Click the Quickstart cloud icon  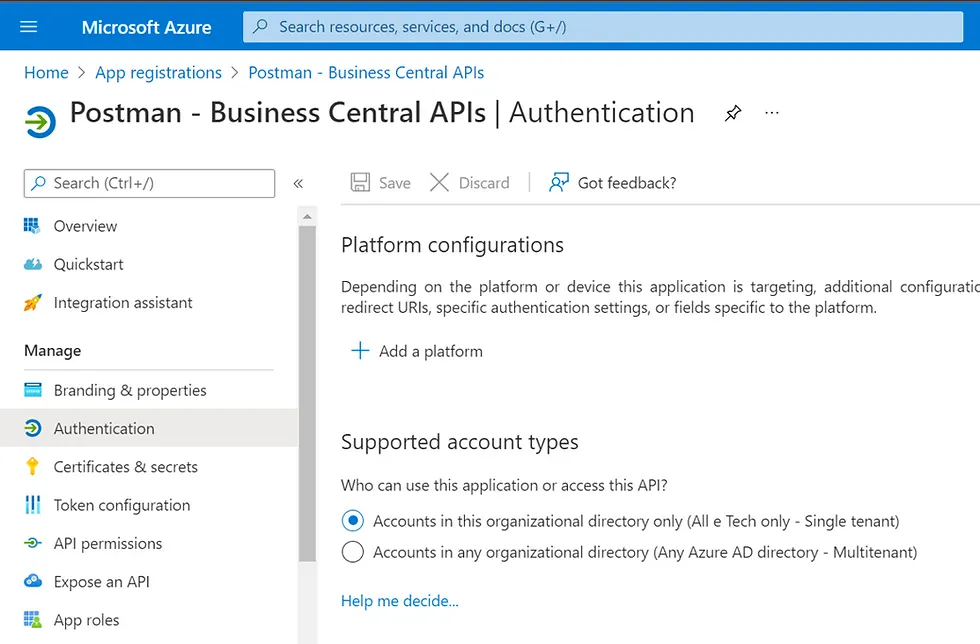point(32,264)
